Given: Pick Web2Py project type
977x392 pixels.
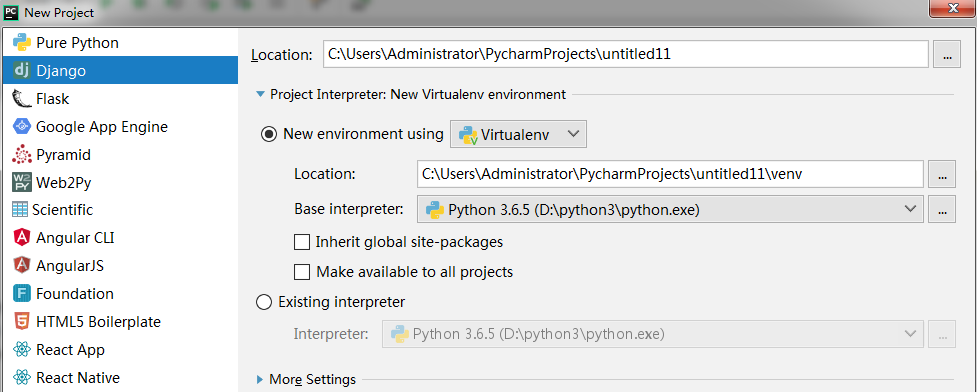Looking at the screenshot, I should click(120, 183).
